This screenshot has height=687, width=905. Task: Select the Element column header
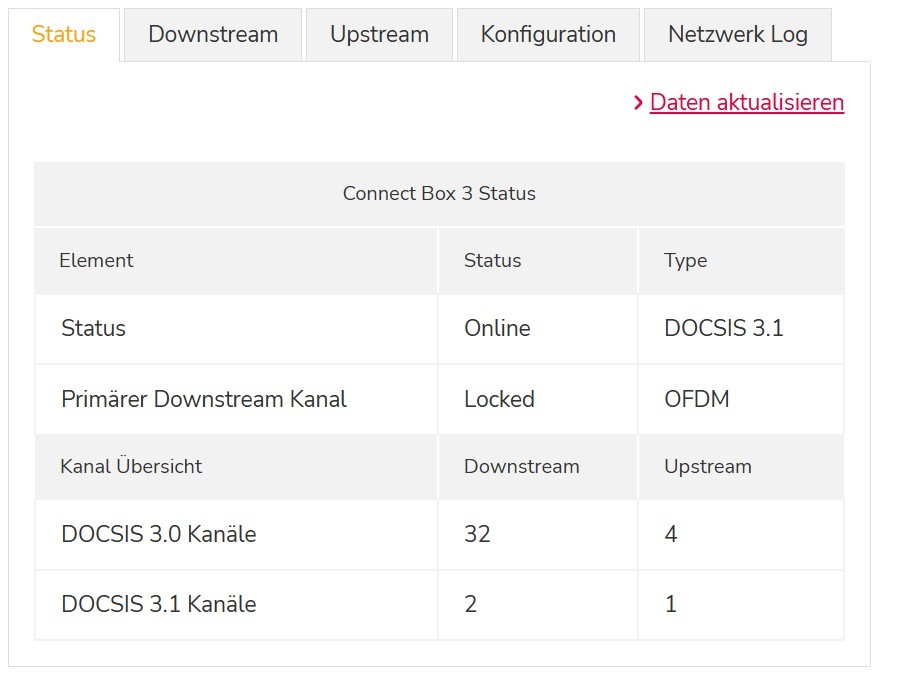[x=96, y=261]
